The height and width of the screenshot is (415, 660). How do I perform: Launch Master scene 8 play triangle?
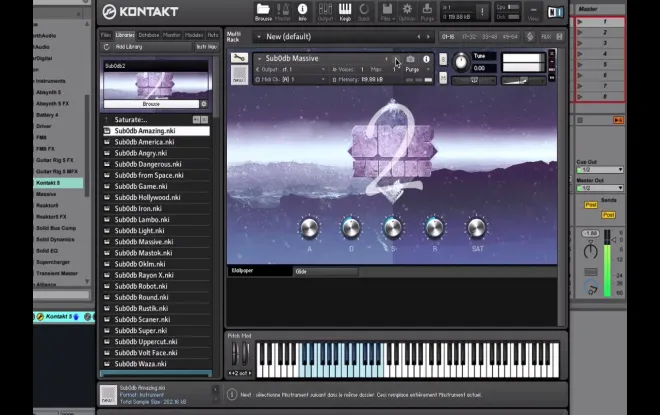580,97
